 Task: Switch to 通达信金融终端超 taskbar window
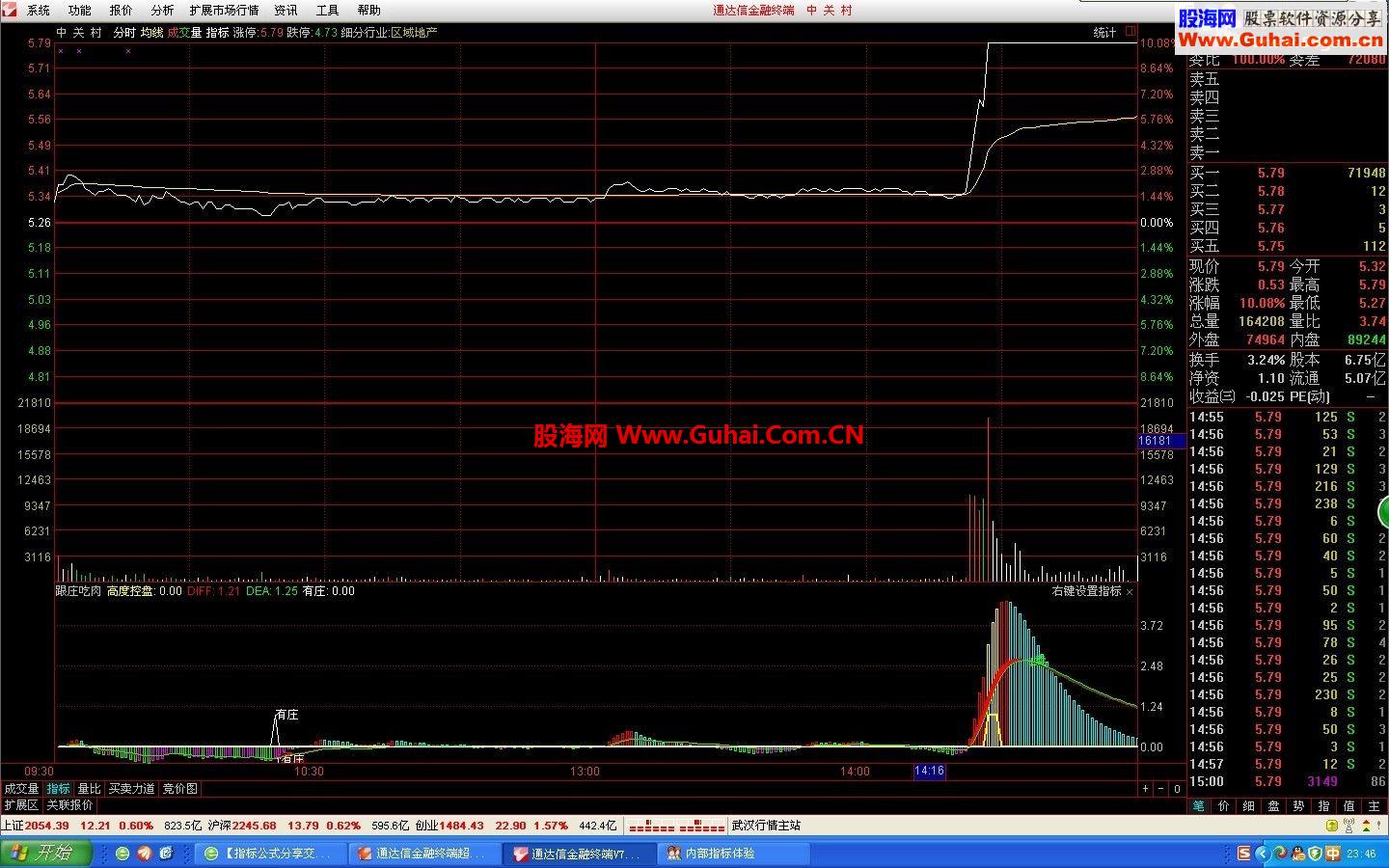(424, 854)
